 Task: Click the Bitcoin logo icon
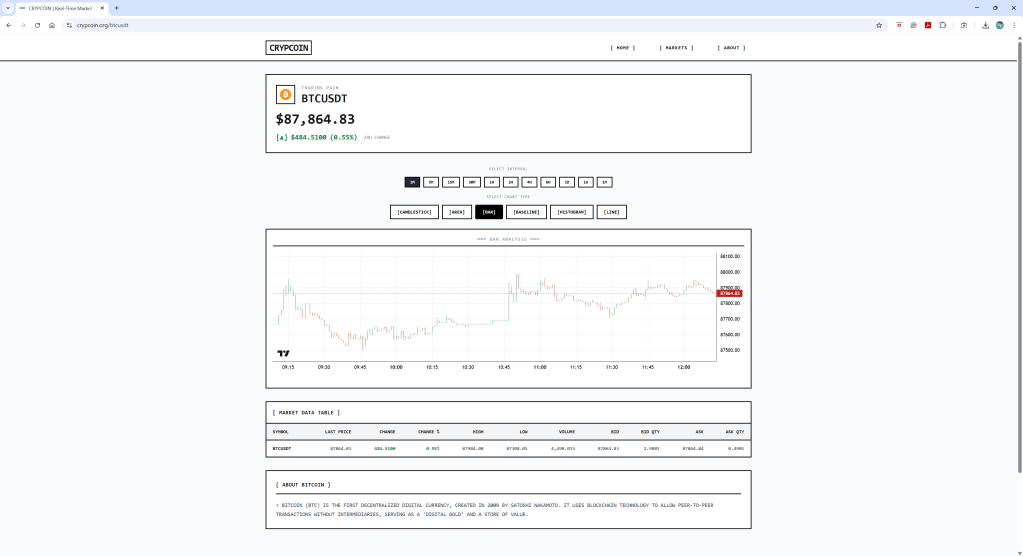pyautogui.click(x=285, y=95)
